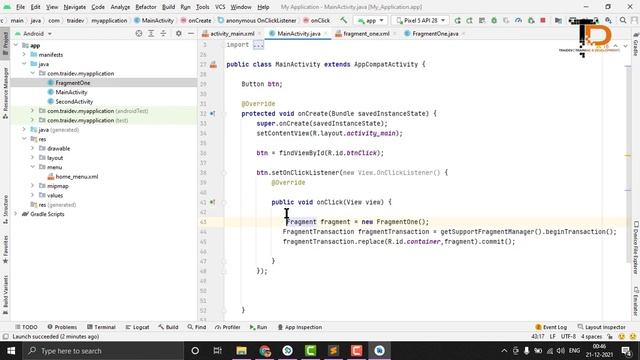Viewport: 640px width, 360px height.
Task: Click the Windows taskbar search box
Action: pyautogui.click(x=103, y=351)
